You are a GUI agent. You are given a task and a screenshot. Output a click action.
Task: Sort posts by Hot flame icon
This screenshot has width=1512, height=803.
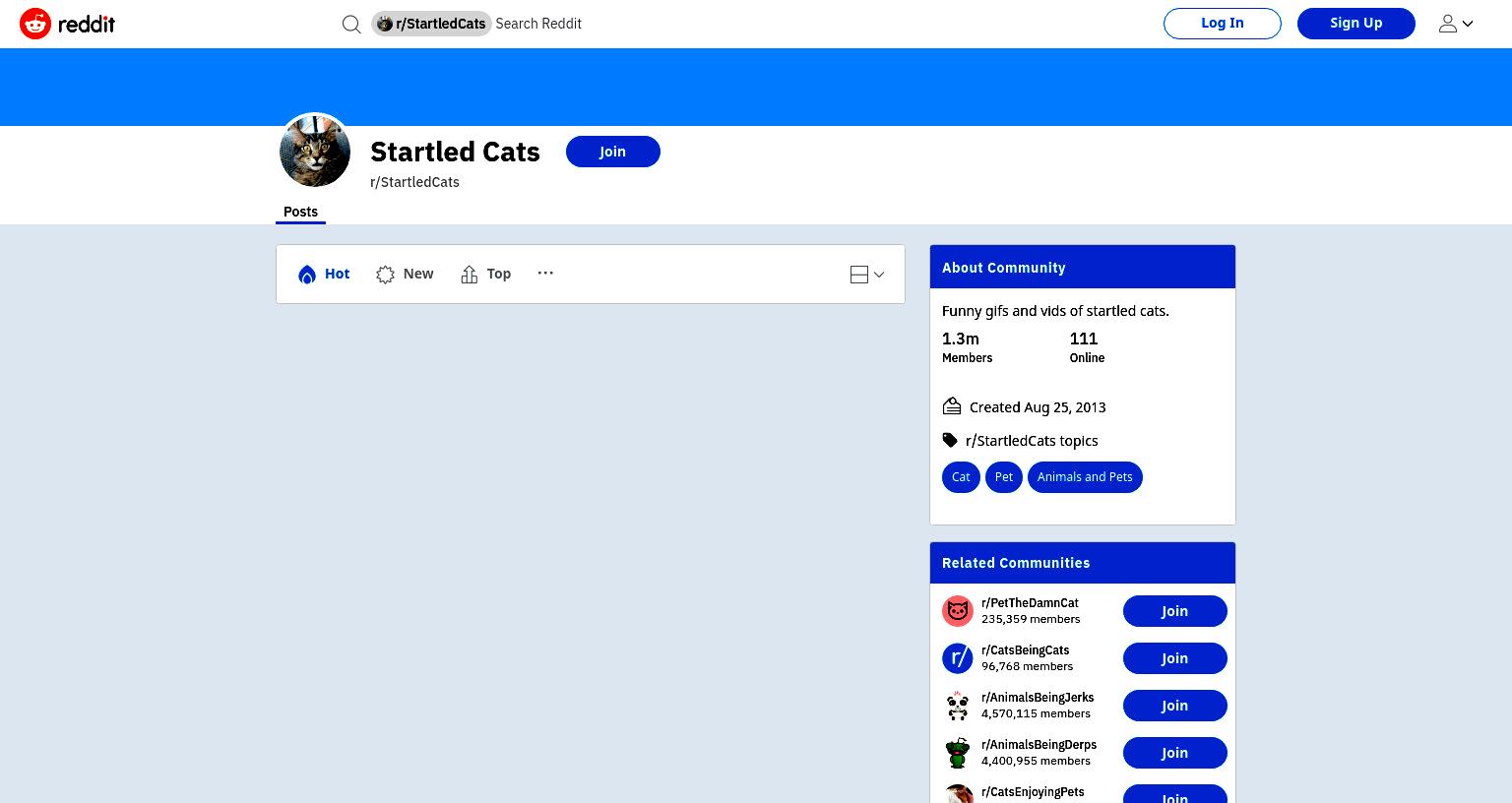coord(307,275)
